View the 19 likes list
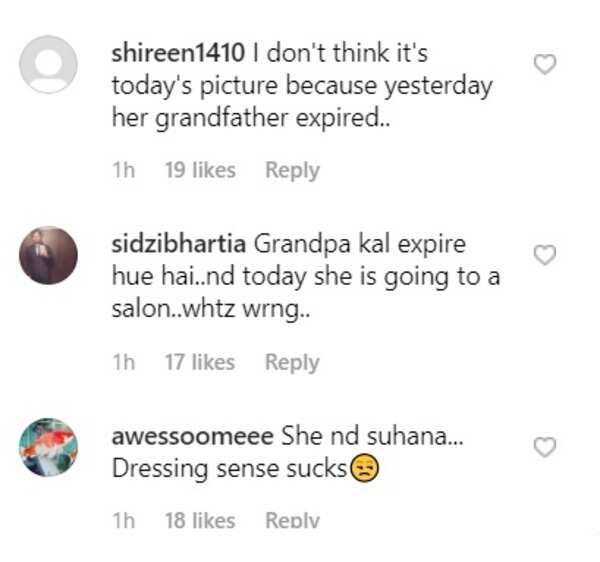This screenshot has height=562, width=600. pyautogui.click(x=200, y=170)
